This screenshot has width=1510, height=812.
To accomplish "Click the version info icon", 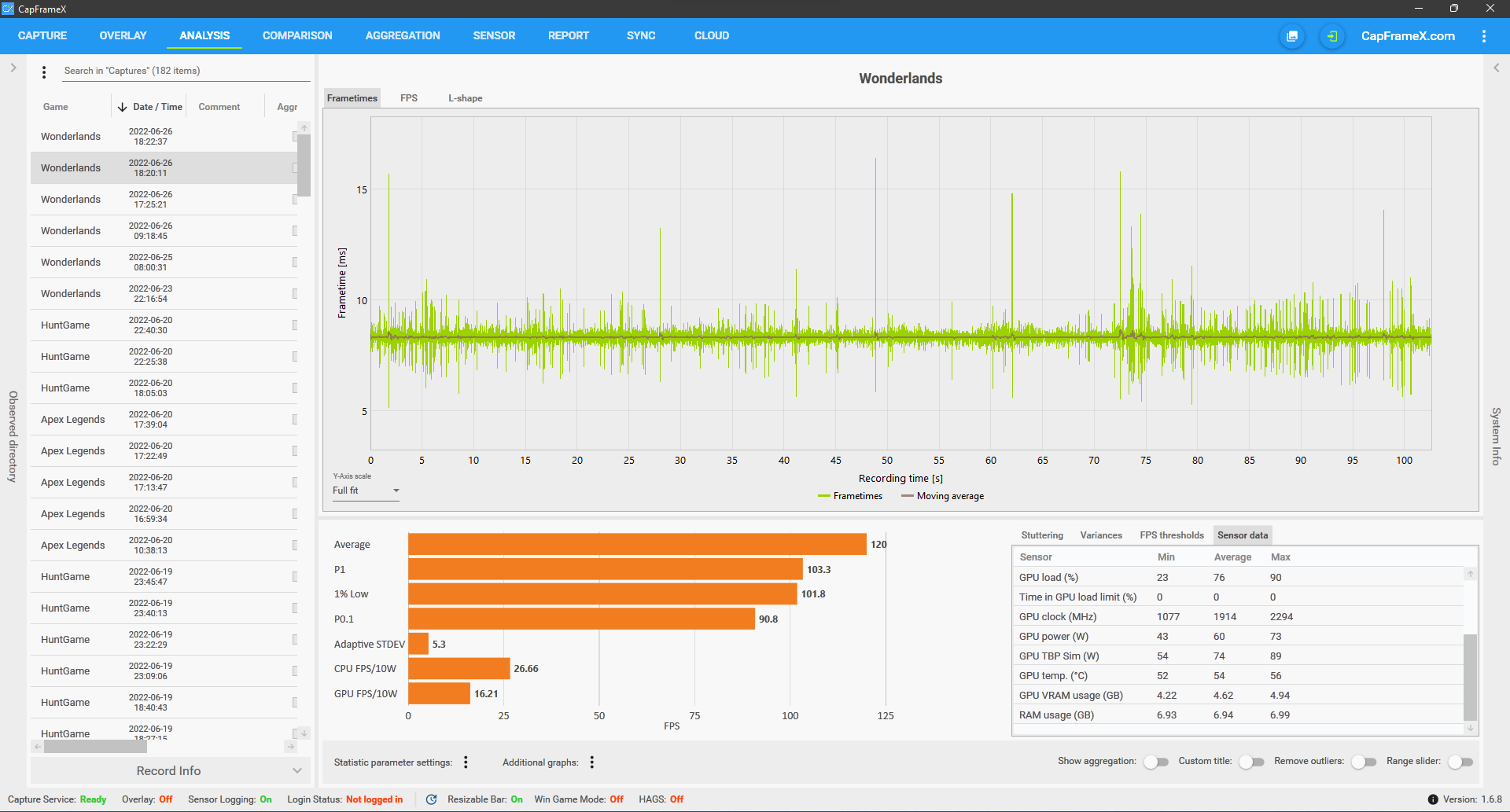I will [1433, 799].
